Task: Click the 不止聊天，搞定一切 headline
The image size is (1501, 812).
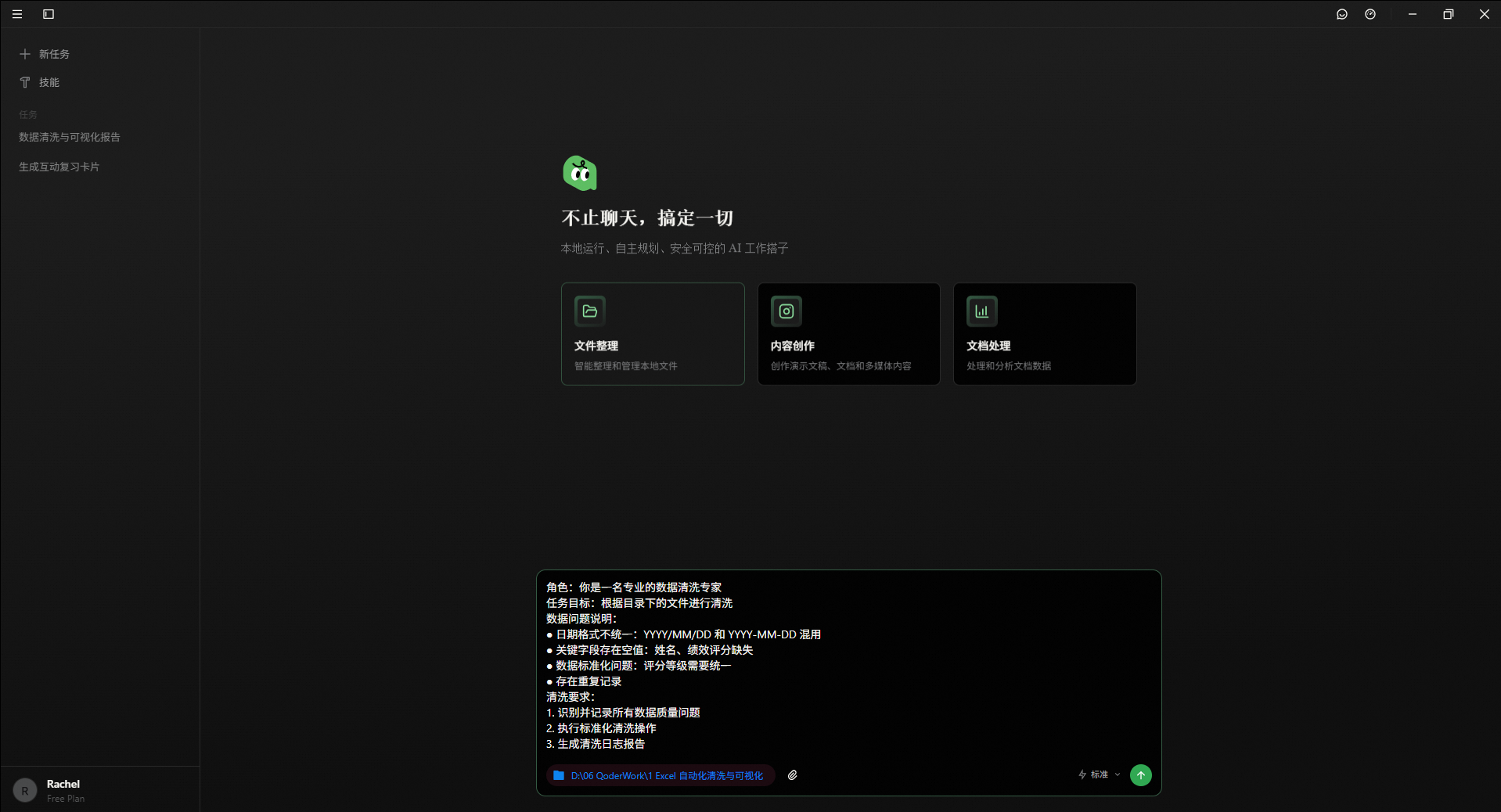Action: [647, 218]
